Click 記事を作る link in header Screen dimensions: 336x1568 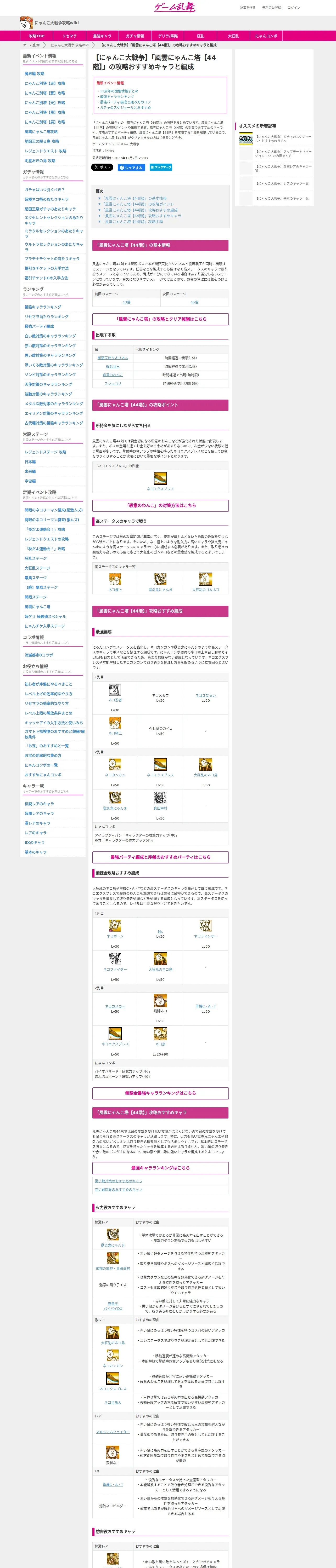click(x=248, y=8)
